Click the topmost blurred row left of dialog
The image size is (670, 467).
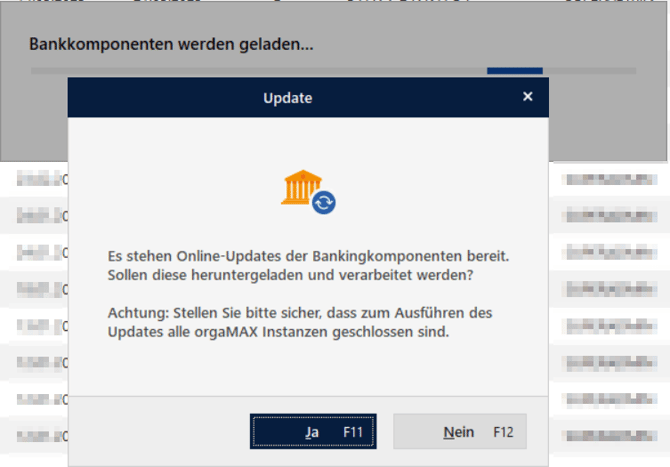coord(42,180)
